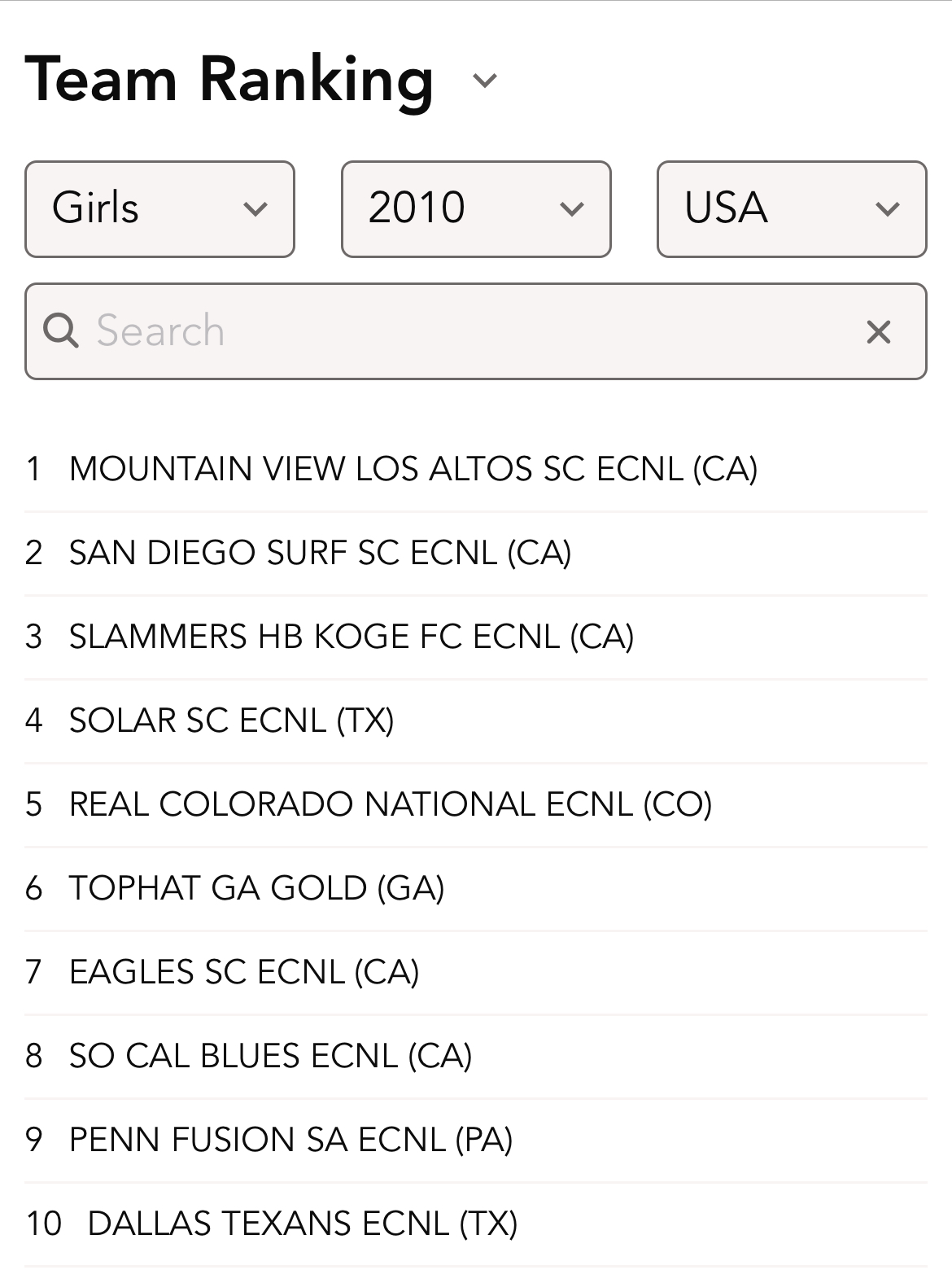This screenshot has height=1270, width=952.
Task: Click the USA dropdown arrow chevron
Action: (x=887, y=209)
